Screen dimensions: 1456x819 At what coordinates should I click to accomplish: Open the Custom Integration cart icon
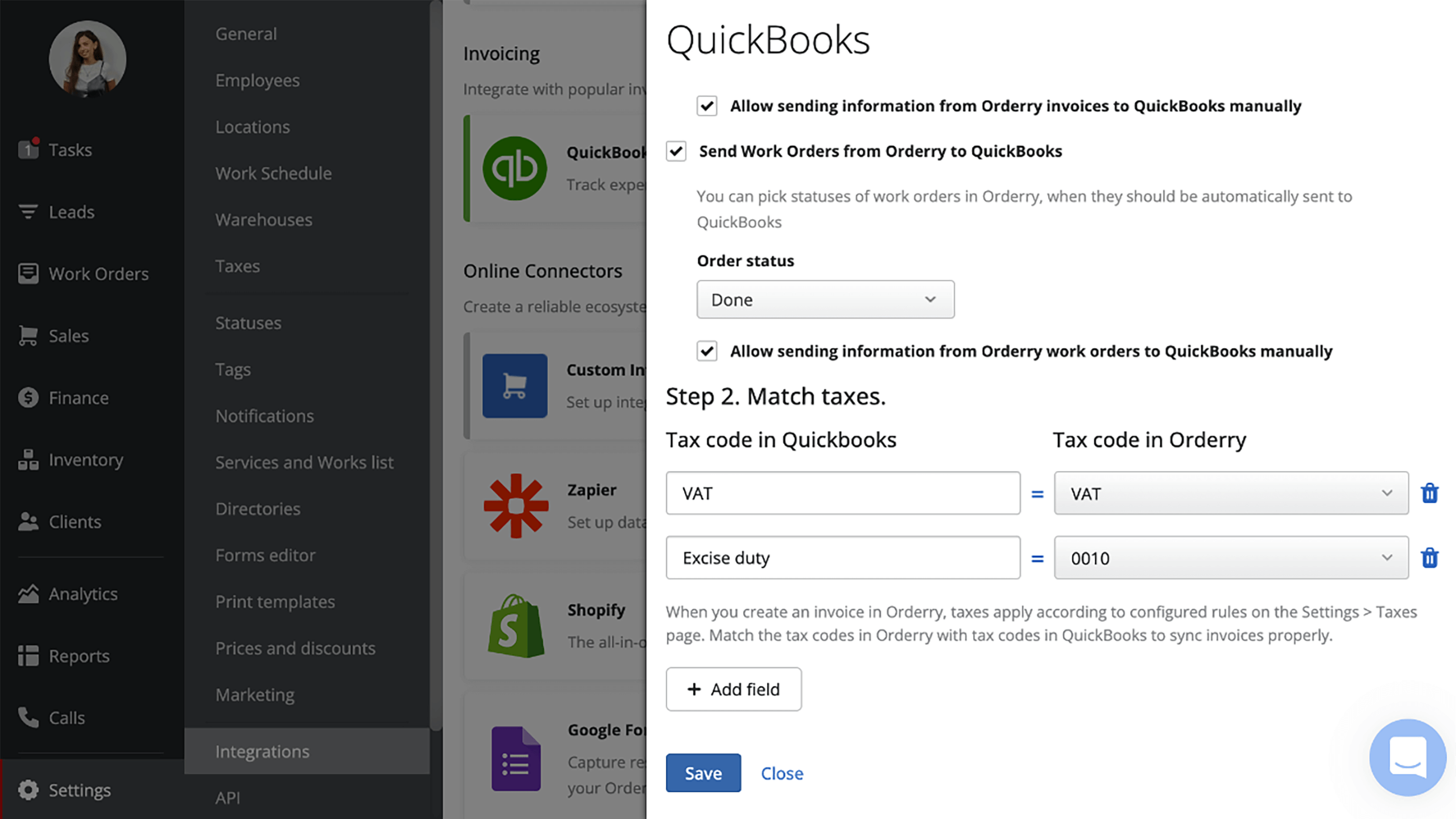click(515, 386)
